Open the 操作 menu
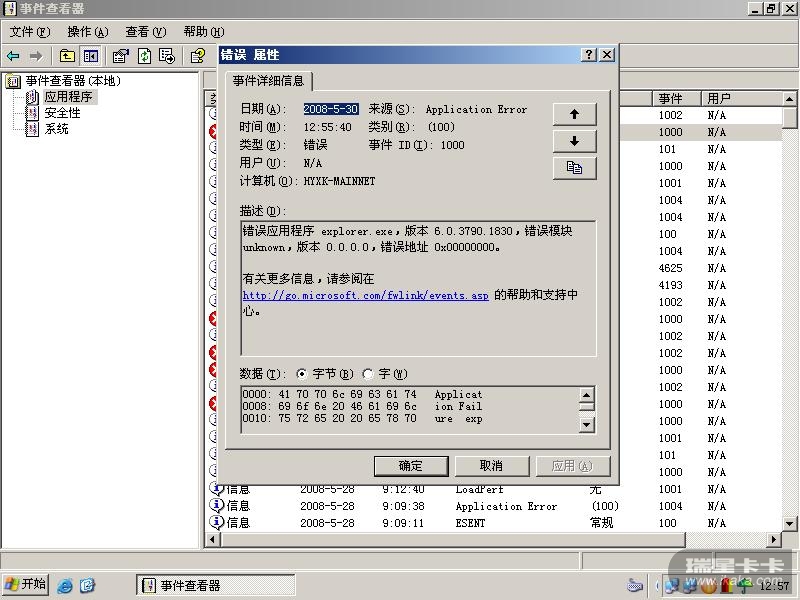This screenshot has height=600, width=800. [x=88, y=32]
